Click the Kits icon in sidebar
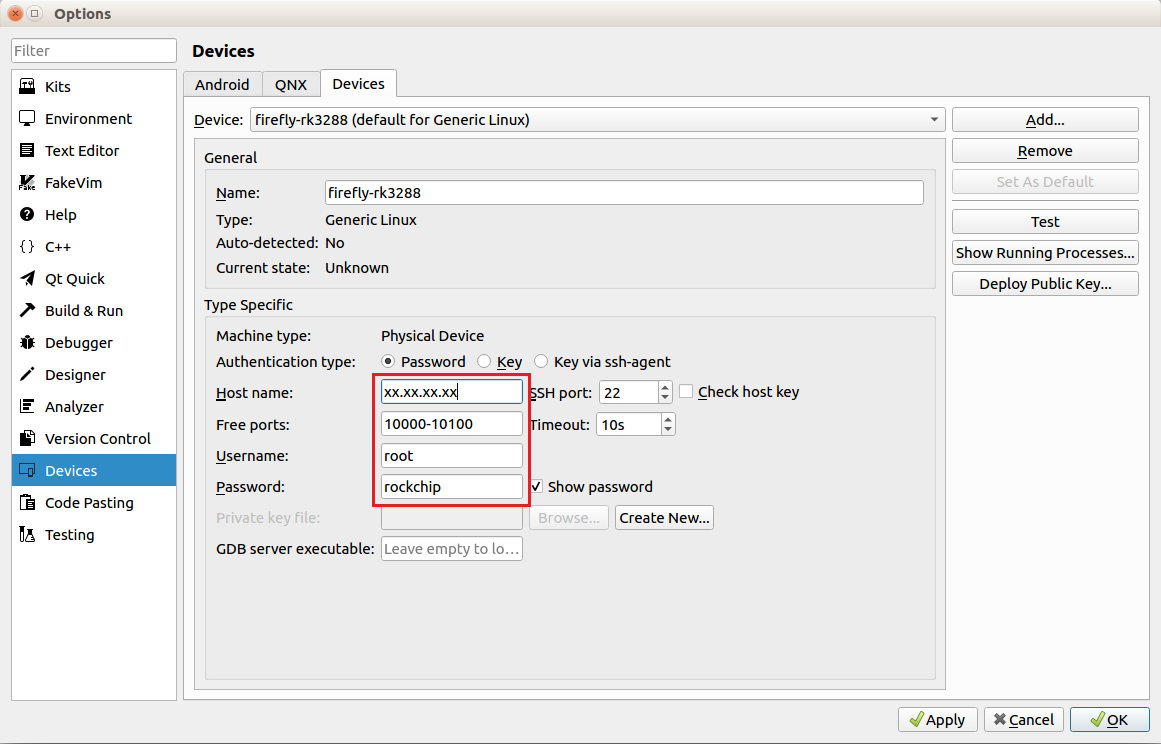The width and height of the screenshot is (1161, 744). coord(27,87)
